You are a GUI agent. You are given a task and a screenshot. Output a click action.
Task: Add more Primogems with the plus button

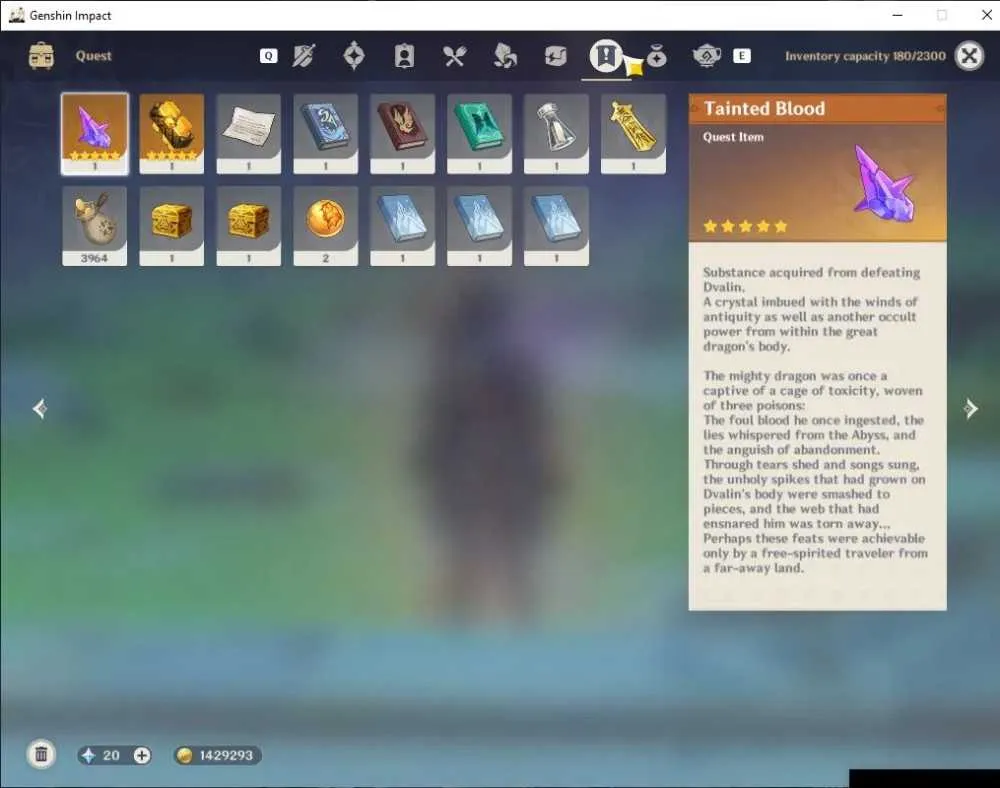coord(142,755)
